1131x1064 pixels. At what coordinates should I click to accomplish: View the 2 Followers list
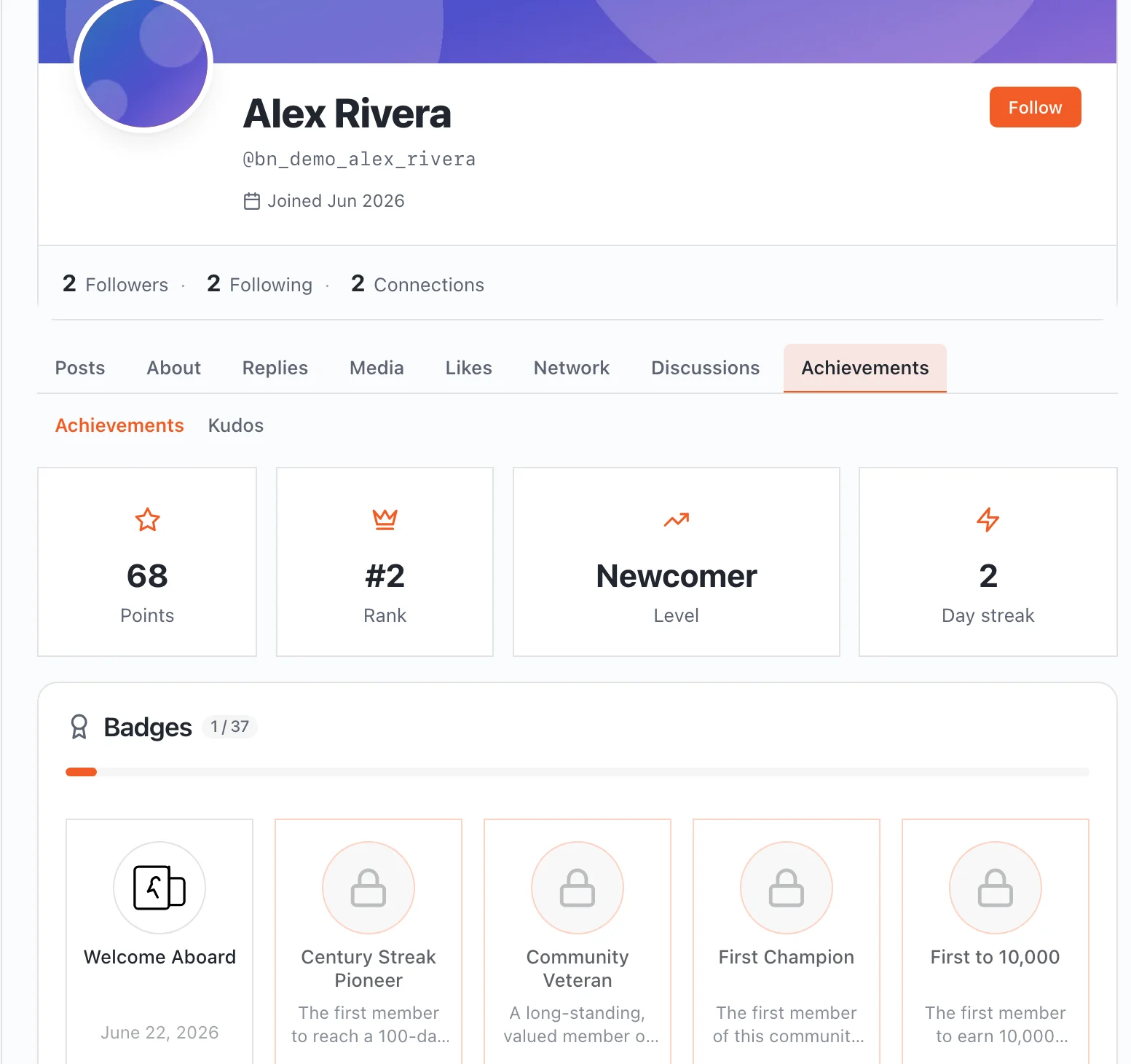tap(115, 284)
